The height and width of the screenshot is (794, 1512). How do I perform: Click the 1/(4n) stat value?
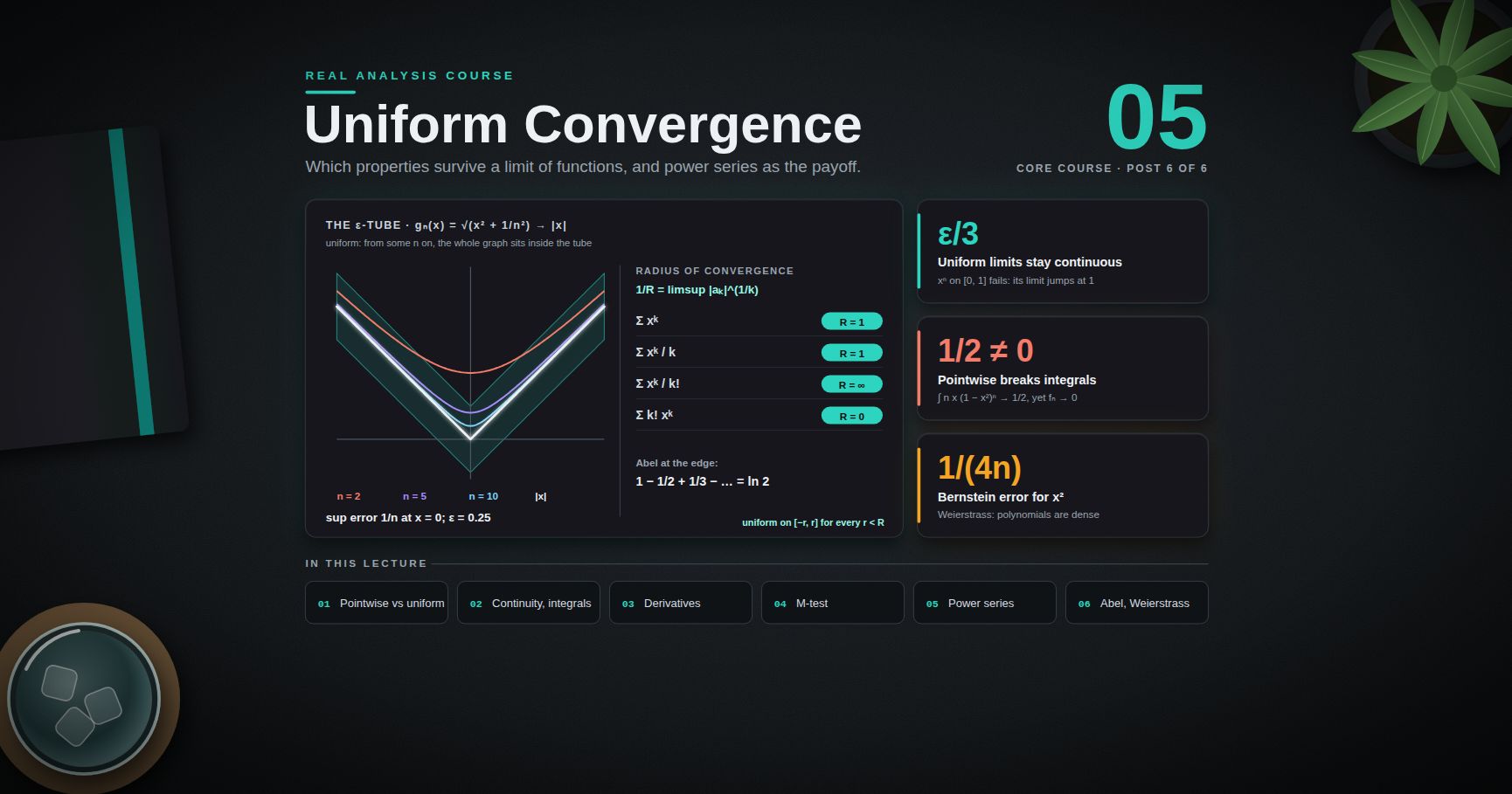[980, 468]
